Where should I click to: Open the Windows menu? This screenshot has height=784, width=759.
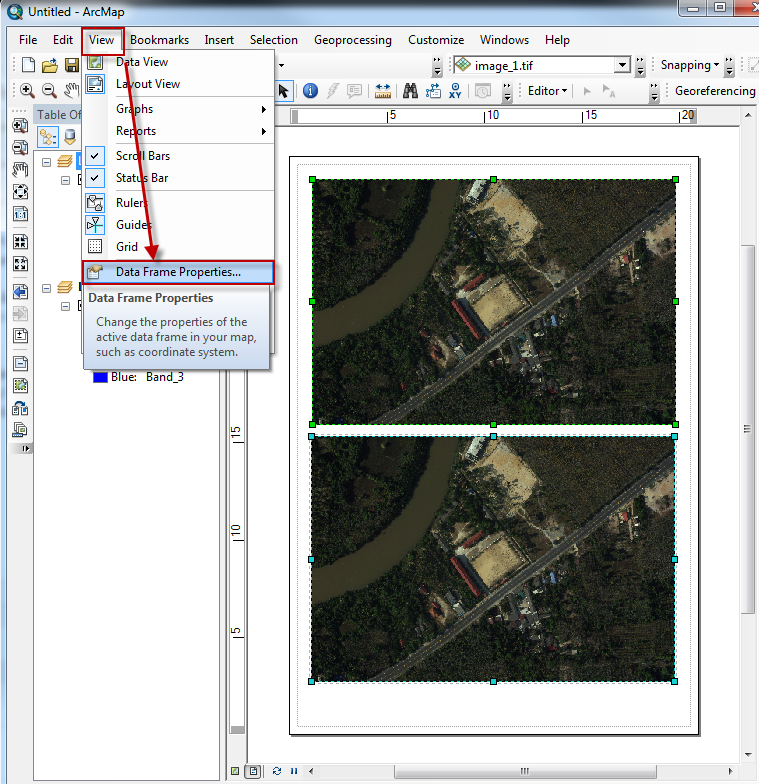click(x=504, y=40)
